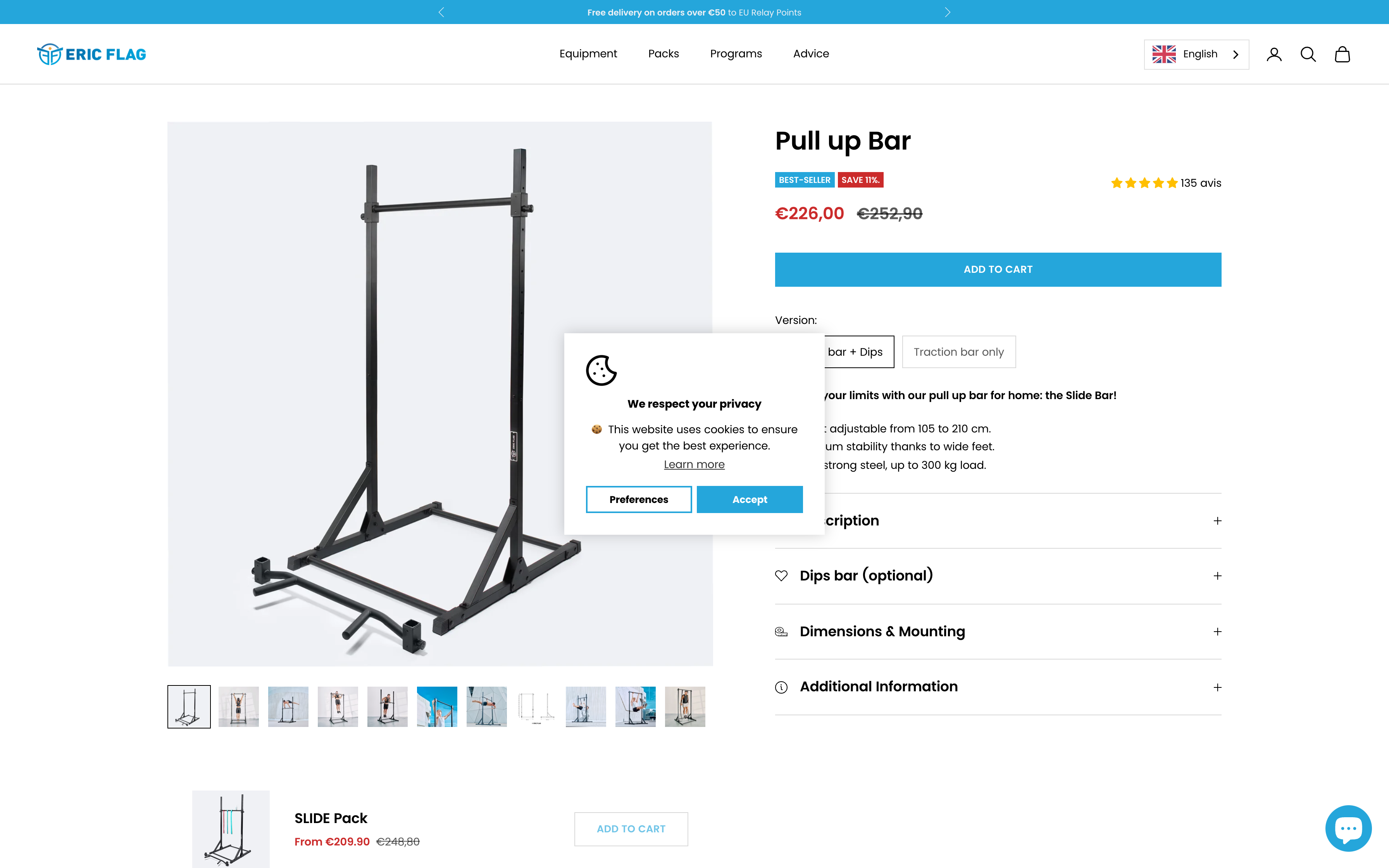The height and width of the screenshot is (868, 1389).
Task: Click the next arrow on the delivery banner
Action: tap(947, 12)
